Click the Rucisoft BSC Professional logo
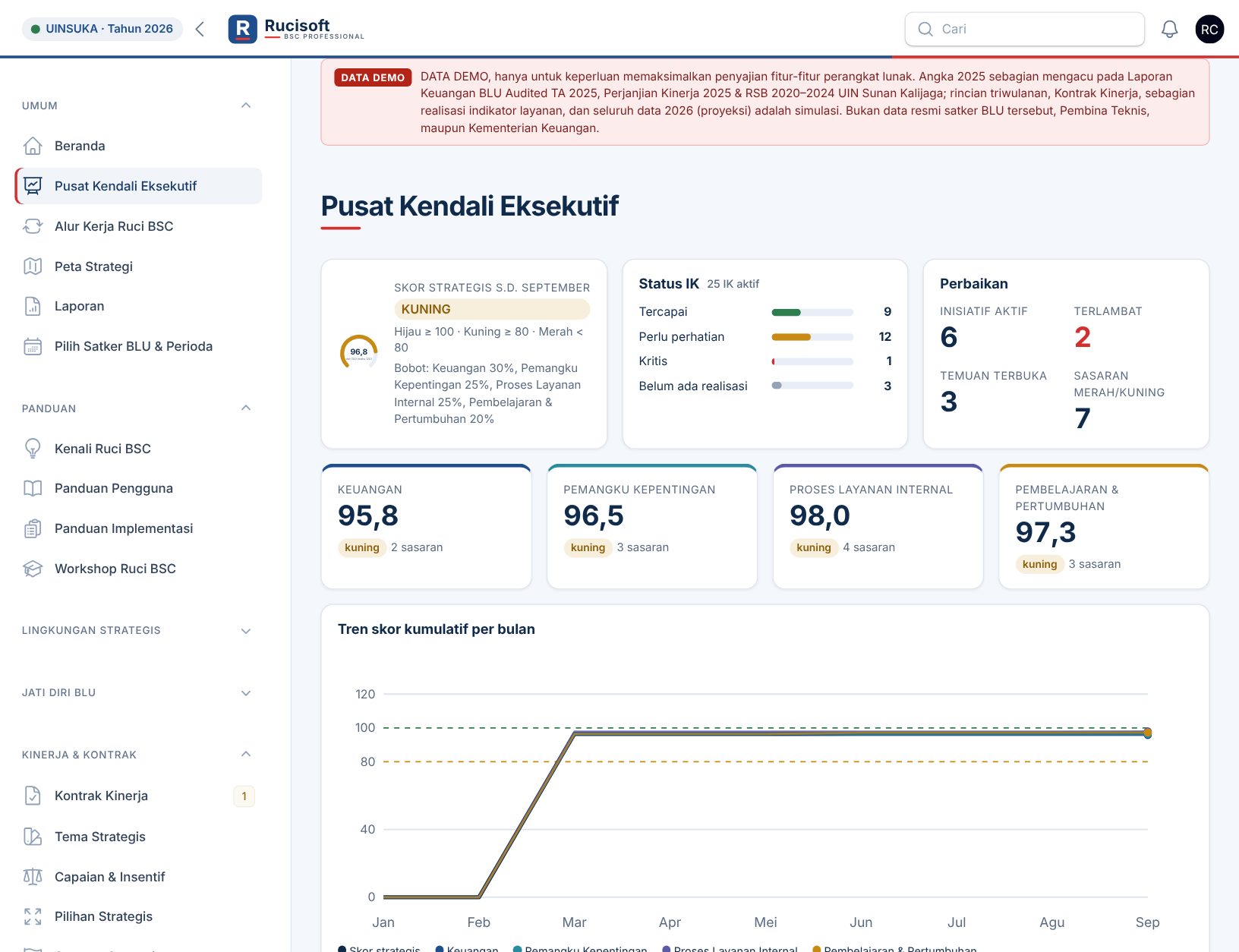Image resolution: width=1239 pixels, height=952 pixels. tap(296, 29)
